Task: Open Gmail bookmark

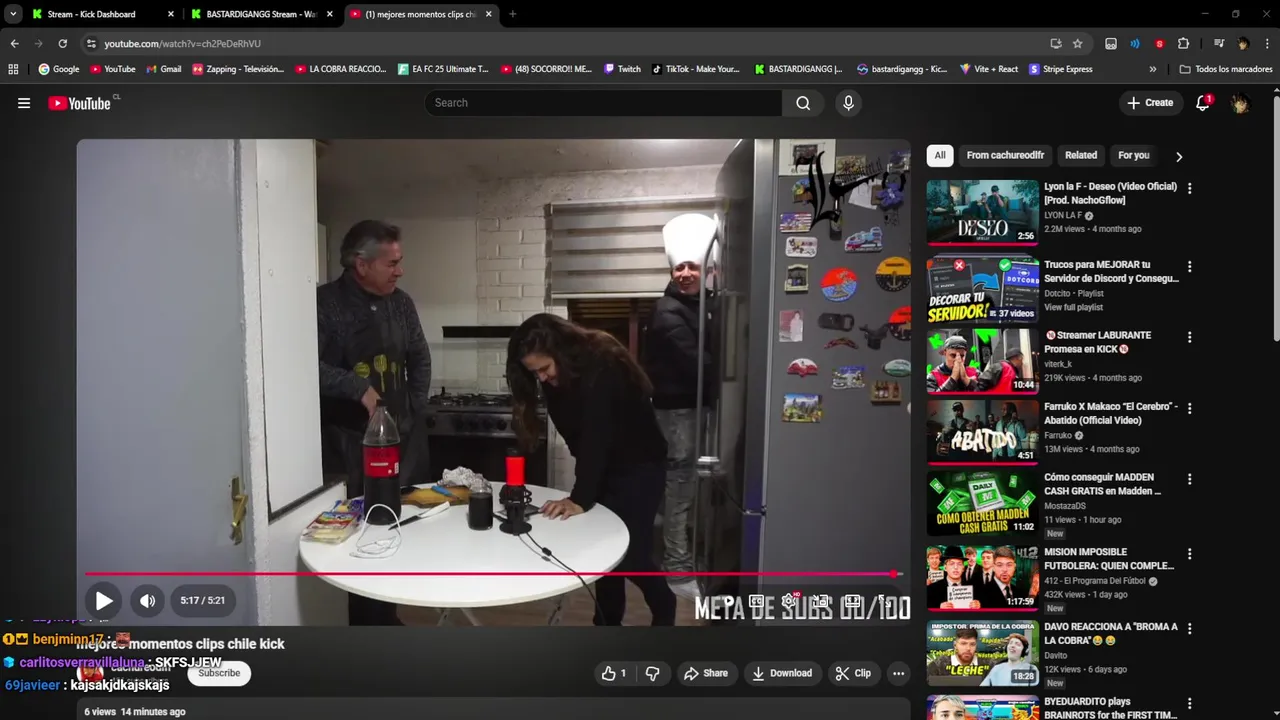Action: (x=164, y=69)
